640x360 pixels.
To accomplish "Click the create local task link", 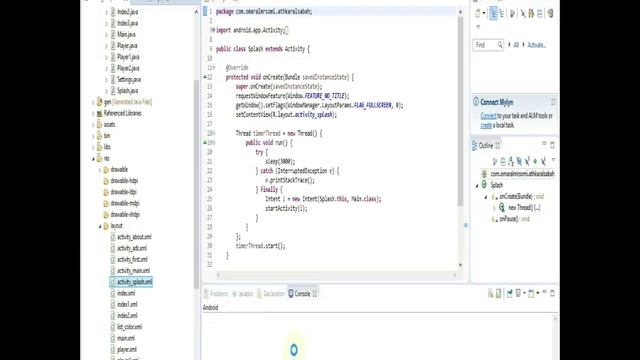I will tap(486, 125).
